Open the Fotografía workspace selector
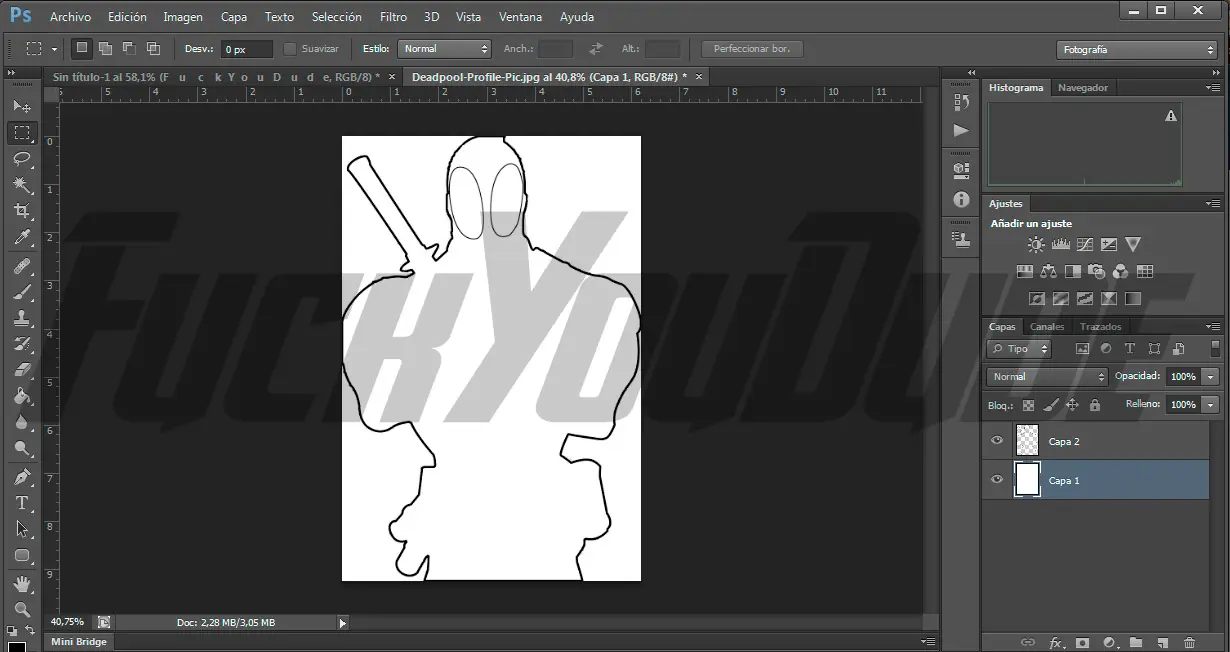Image resolution: width=1230 pixels, height=652 pixels. coord(1136,48)
